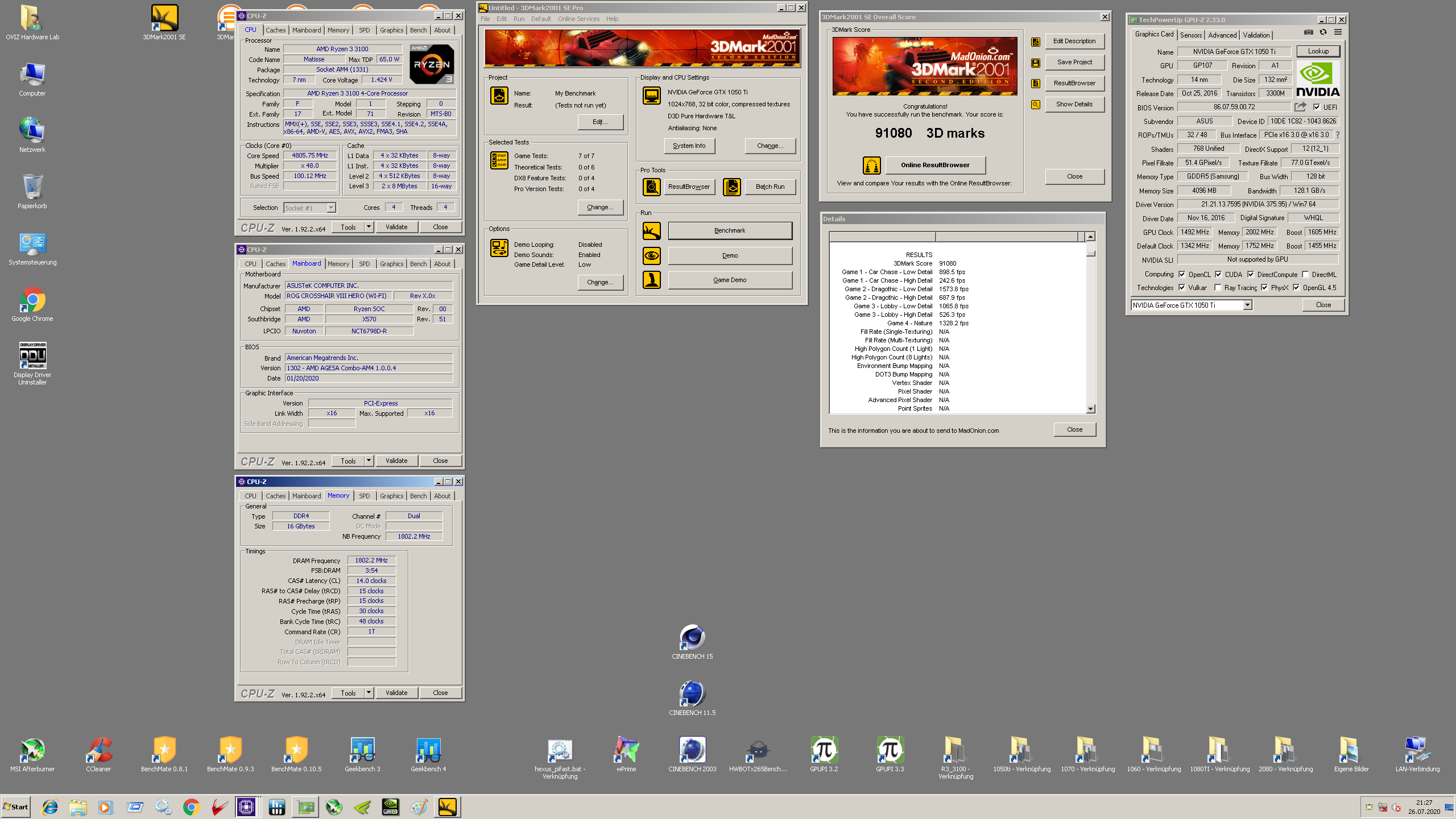Click the GPU-Z refresh icon
Viewport: 1456px width, 819px height.
[x=1323, y=32]
